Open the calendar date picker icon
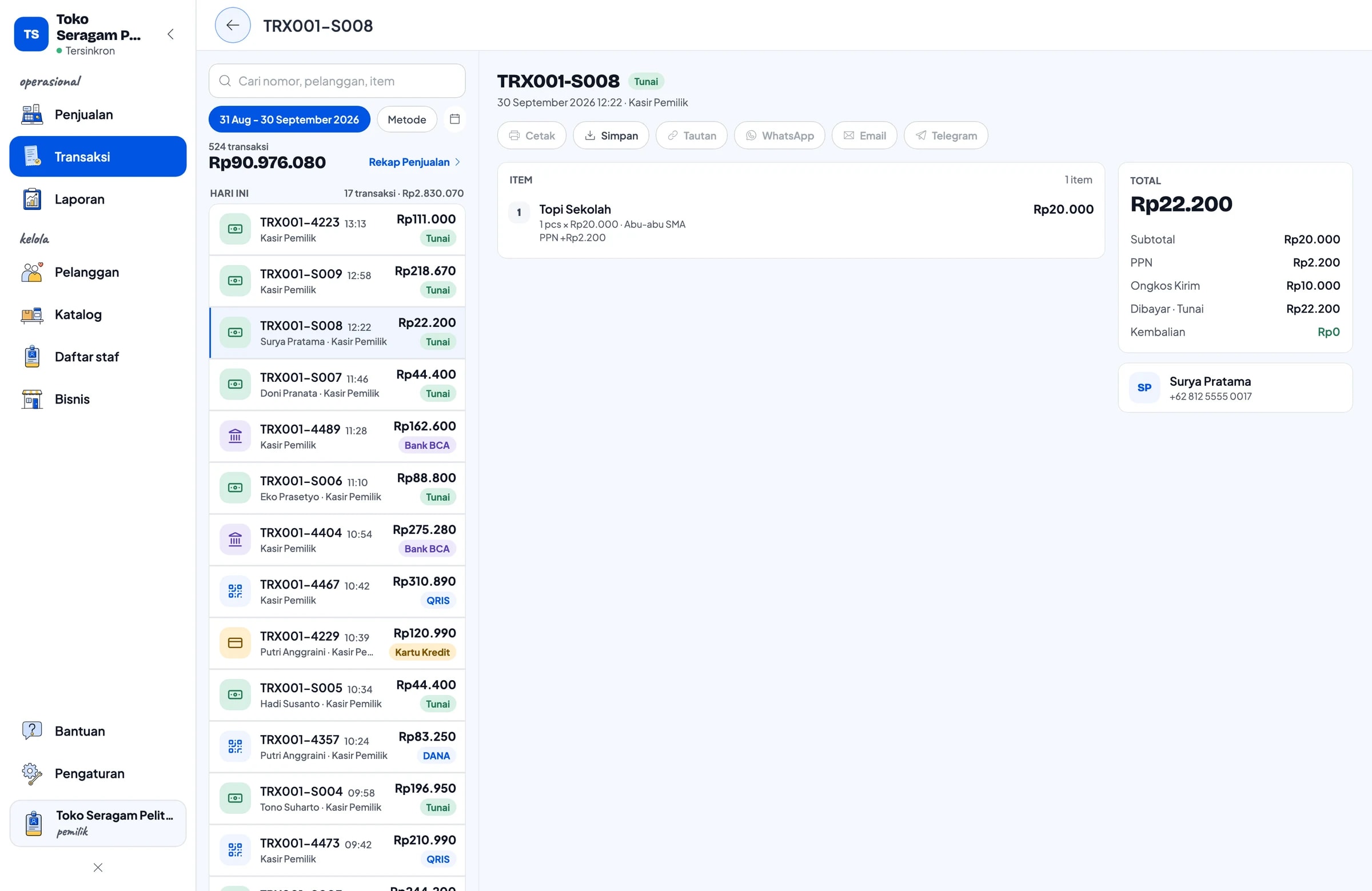Viewport: 1372px width, 891px height. click(454, 119)
